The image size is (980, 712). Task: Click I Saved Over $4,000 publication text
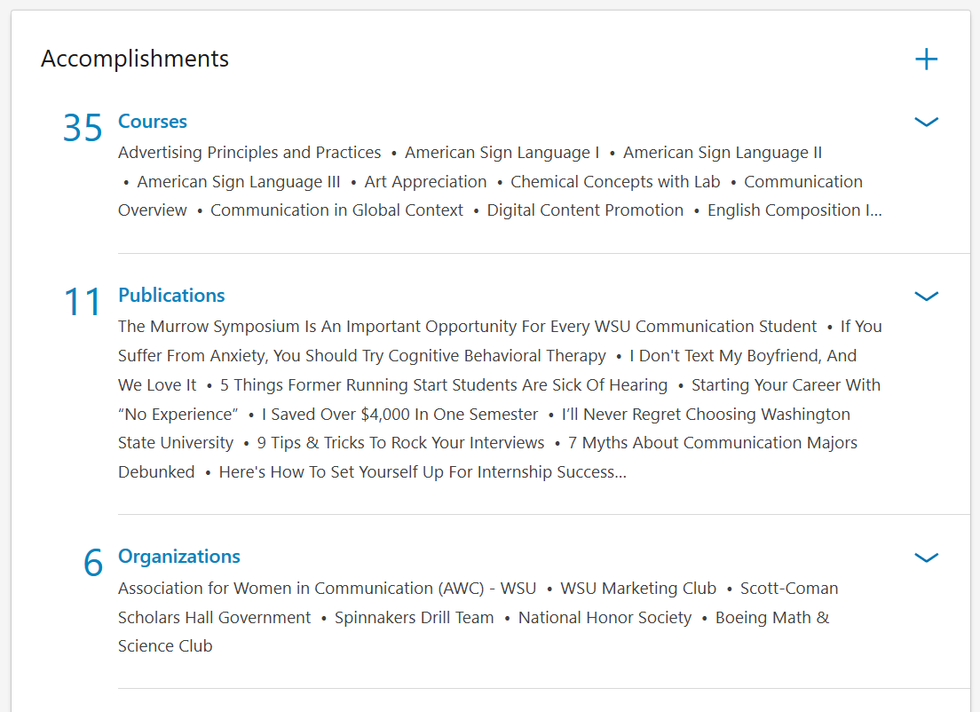coord(400,414)
